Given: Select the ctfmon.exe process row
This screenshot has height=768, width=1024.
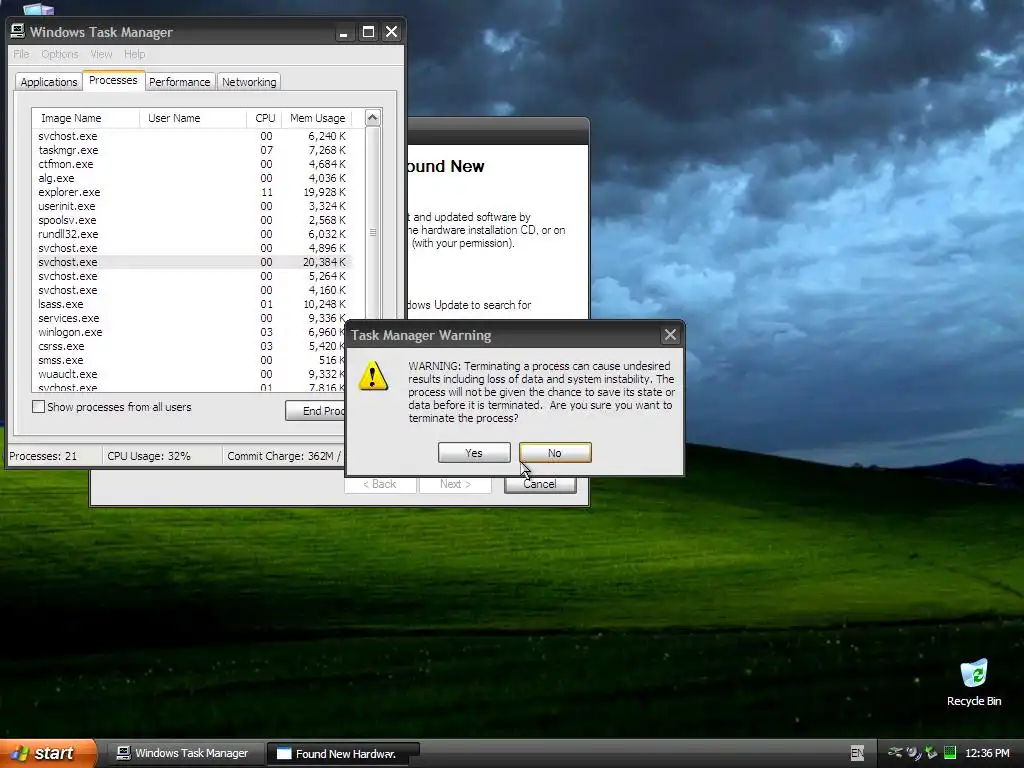Looking at the screenshot, I should click(x=191, y=164).
